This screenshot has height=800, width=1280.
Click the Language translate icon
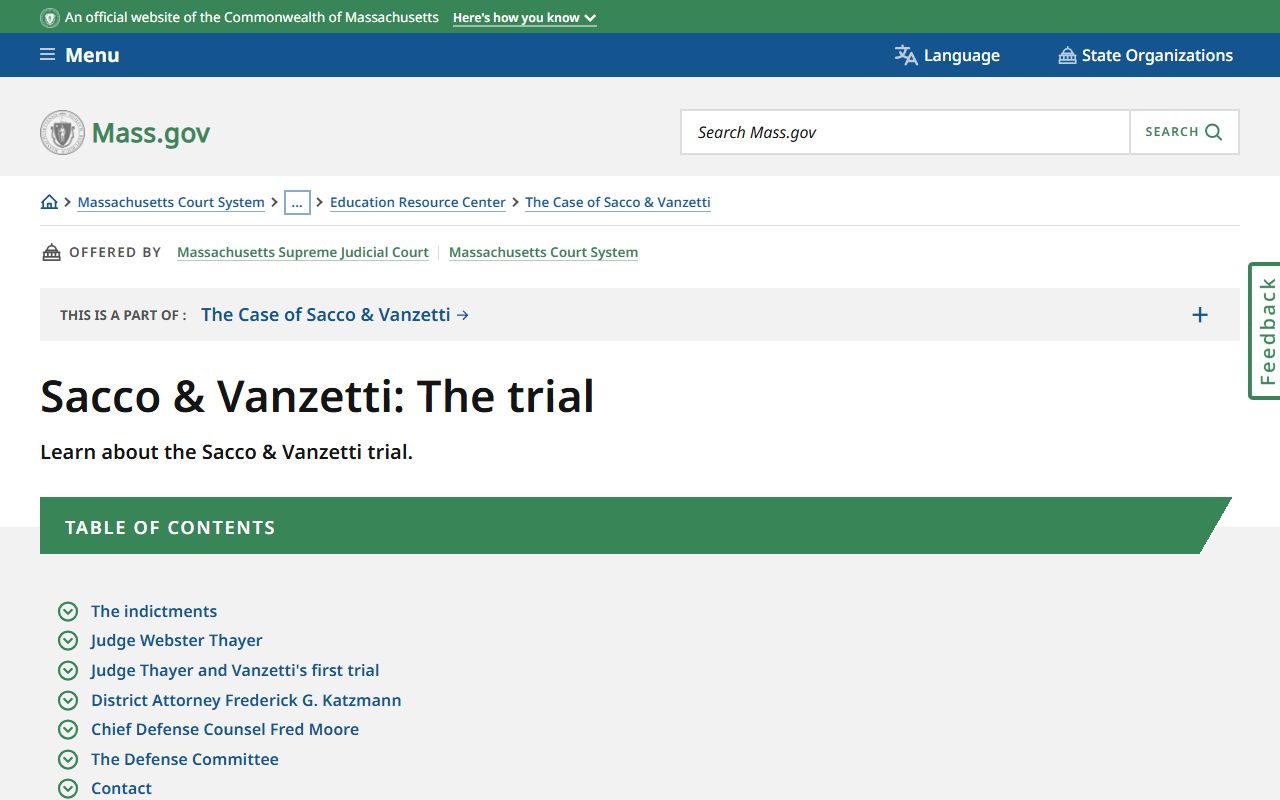click(x=906, y=55)
